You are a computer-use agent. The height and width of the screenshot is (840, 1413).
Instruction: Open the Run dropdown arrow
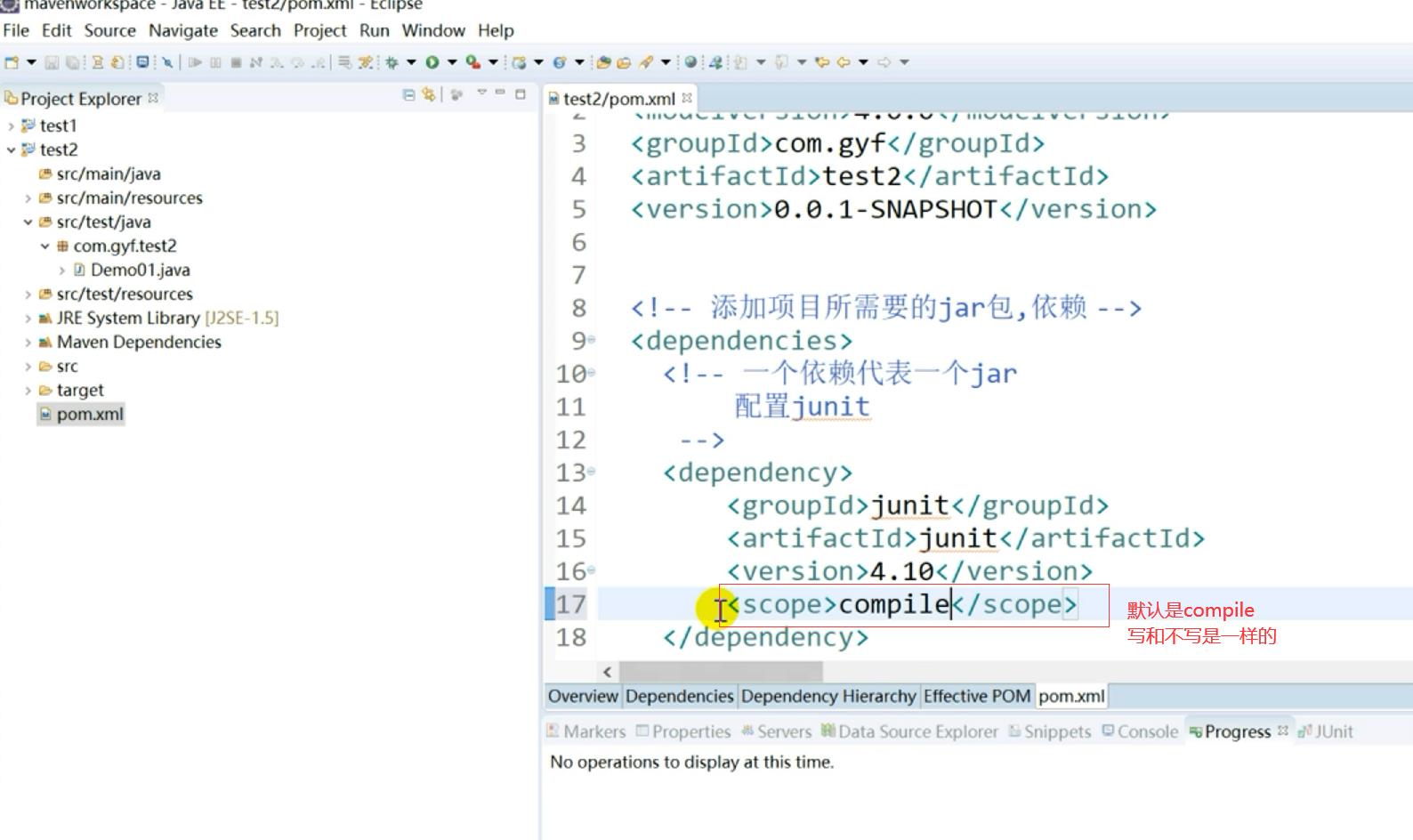click(x=452, y=62)
